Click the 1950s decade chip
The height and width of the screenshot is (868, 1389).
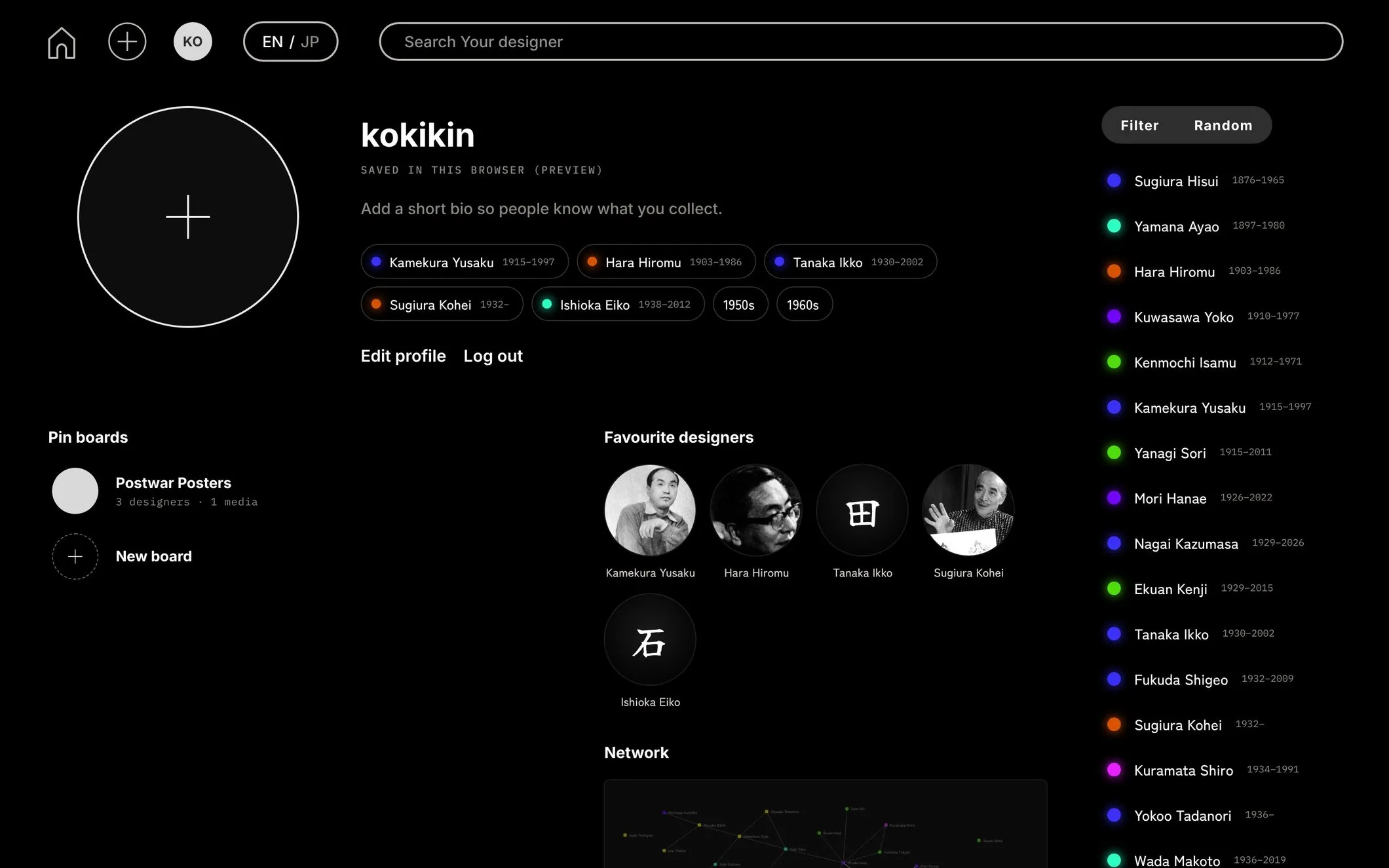click(x=740, y=305)
